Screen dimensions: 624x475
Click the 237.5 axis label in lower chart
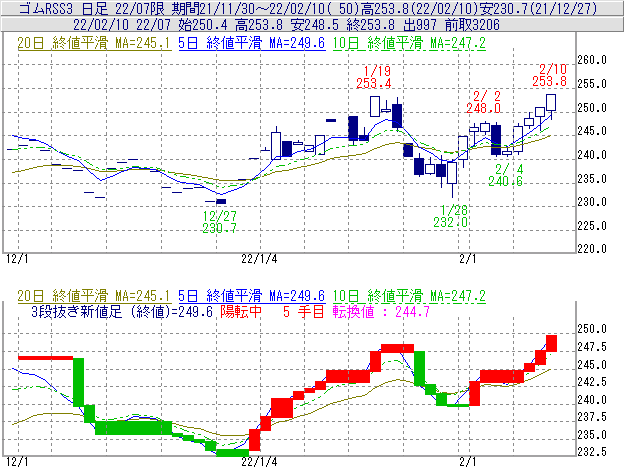tap(592, 417)
